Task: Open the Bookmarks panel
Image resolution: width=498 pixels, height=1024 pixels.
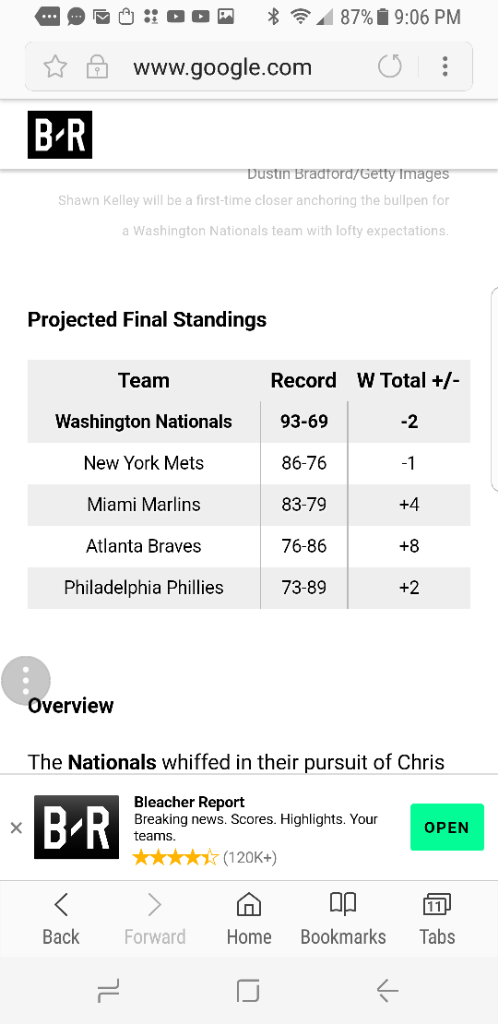Action: click(343, 920)
